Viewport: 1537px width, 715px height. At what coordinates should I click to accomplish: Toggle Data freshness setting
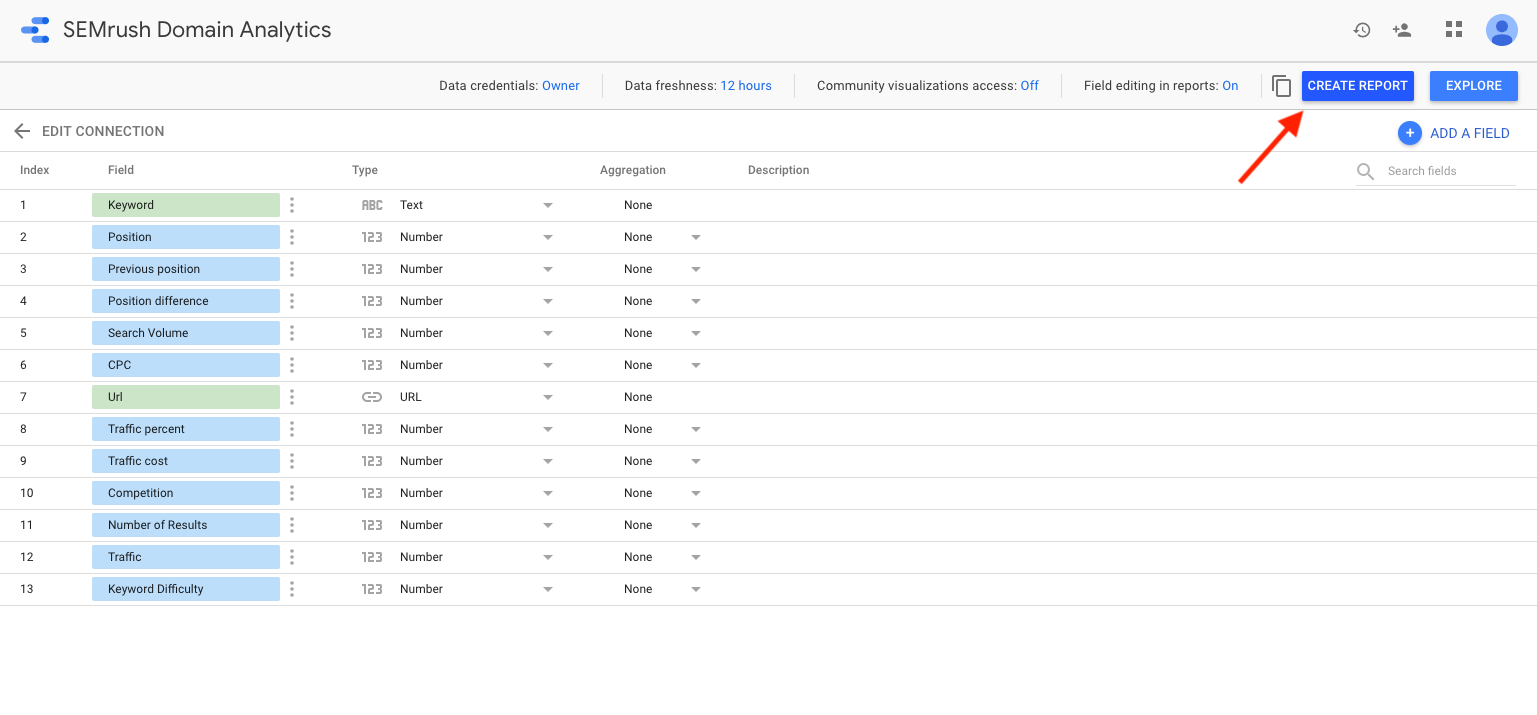pyautogui.click(x=746, y=85)
